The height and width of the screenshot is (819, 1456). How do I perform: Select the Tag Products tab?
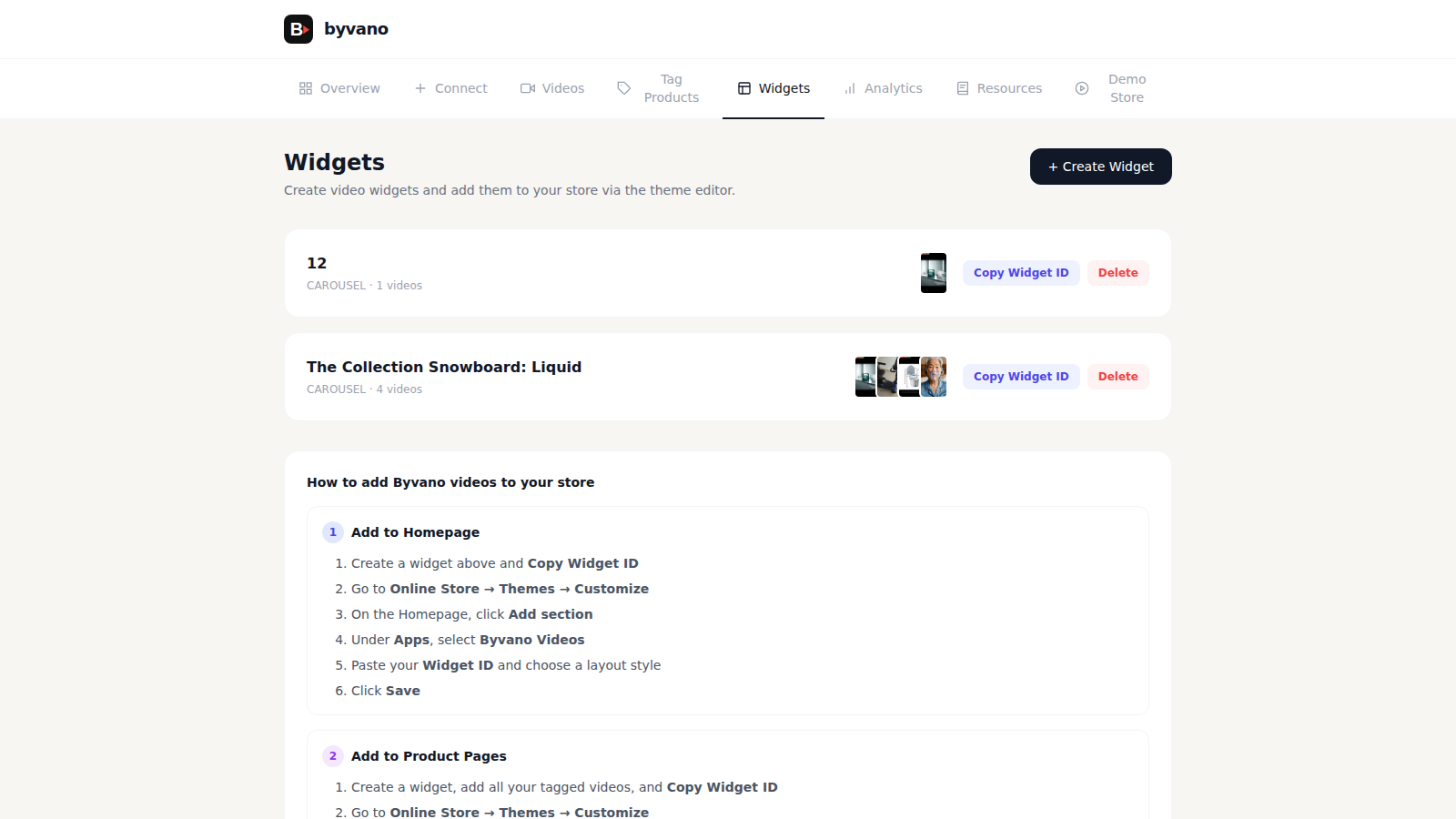pyautogui.click(x=659, y=88)
